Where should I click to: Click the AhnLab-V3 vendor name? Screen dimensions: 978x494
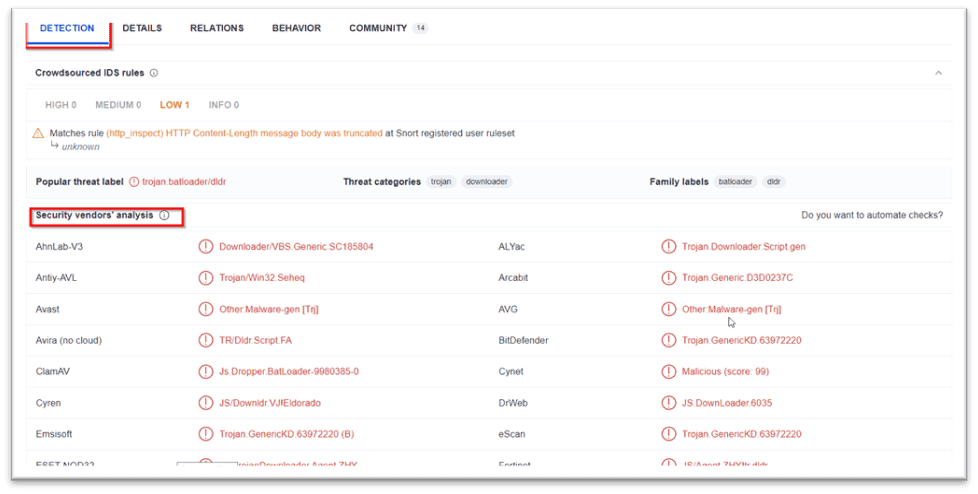pyautogui.click(x=59, y=246)
